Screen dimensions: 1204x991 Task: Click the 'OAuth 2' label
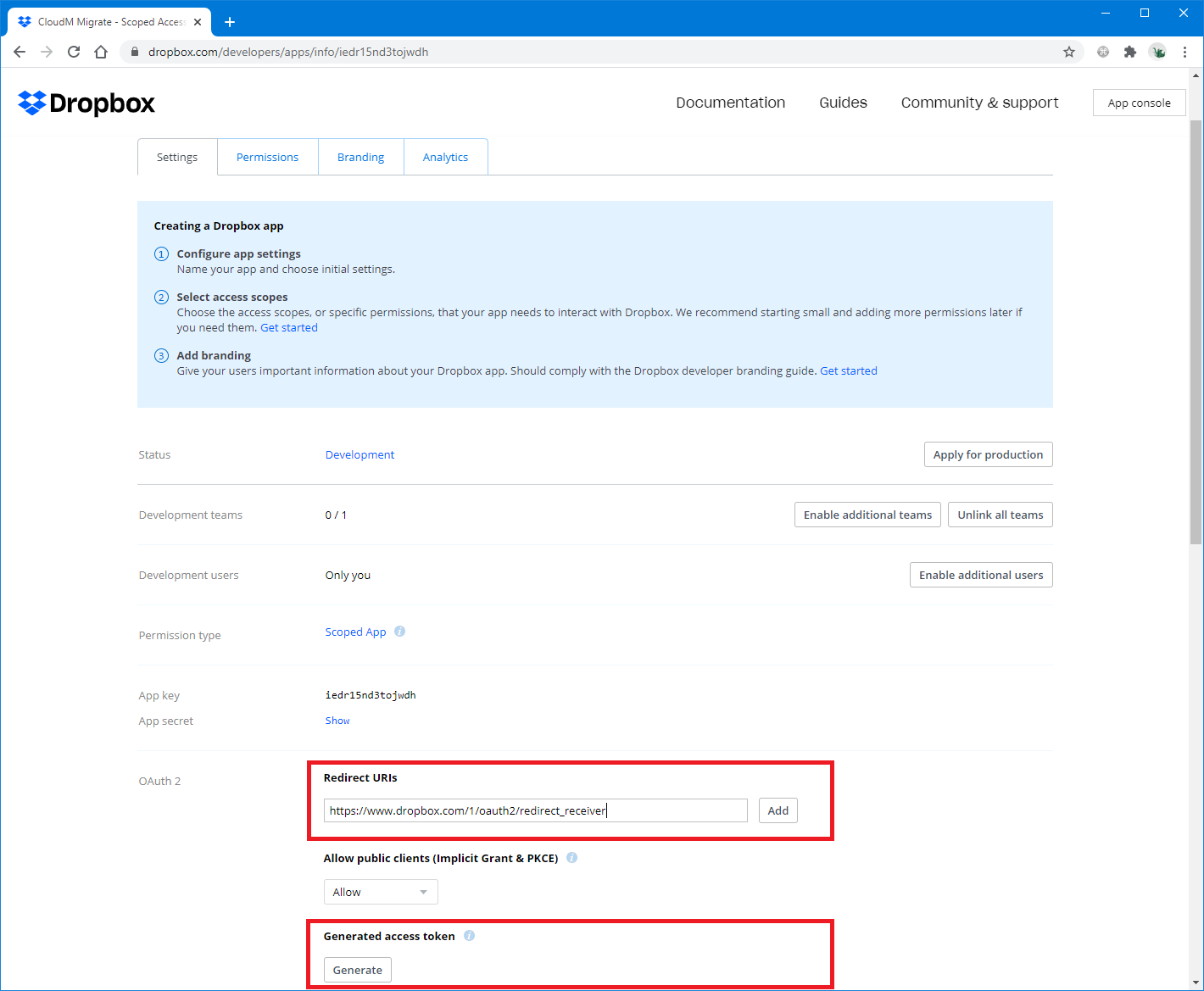click(159, 781)
